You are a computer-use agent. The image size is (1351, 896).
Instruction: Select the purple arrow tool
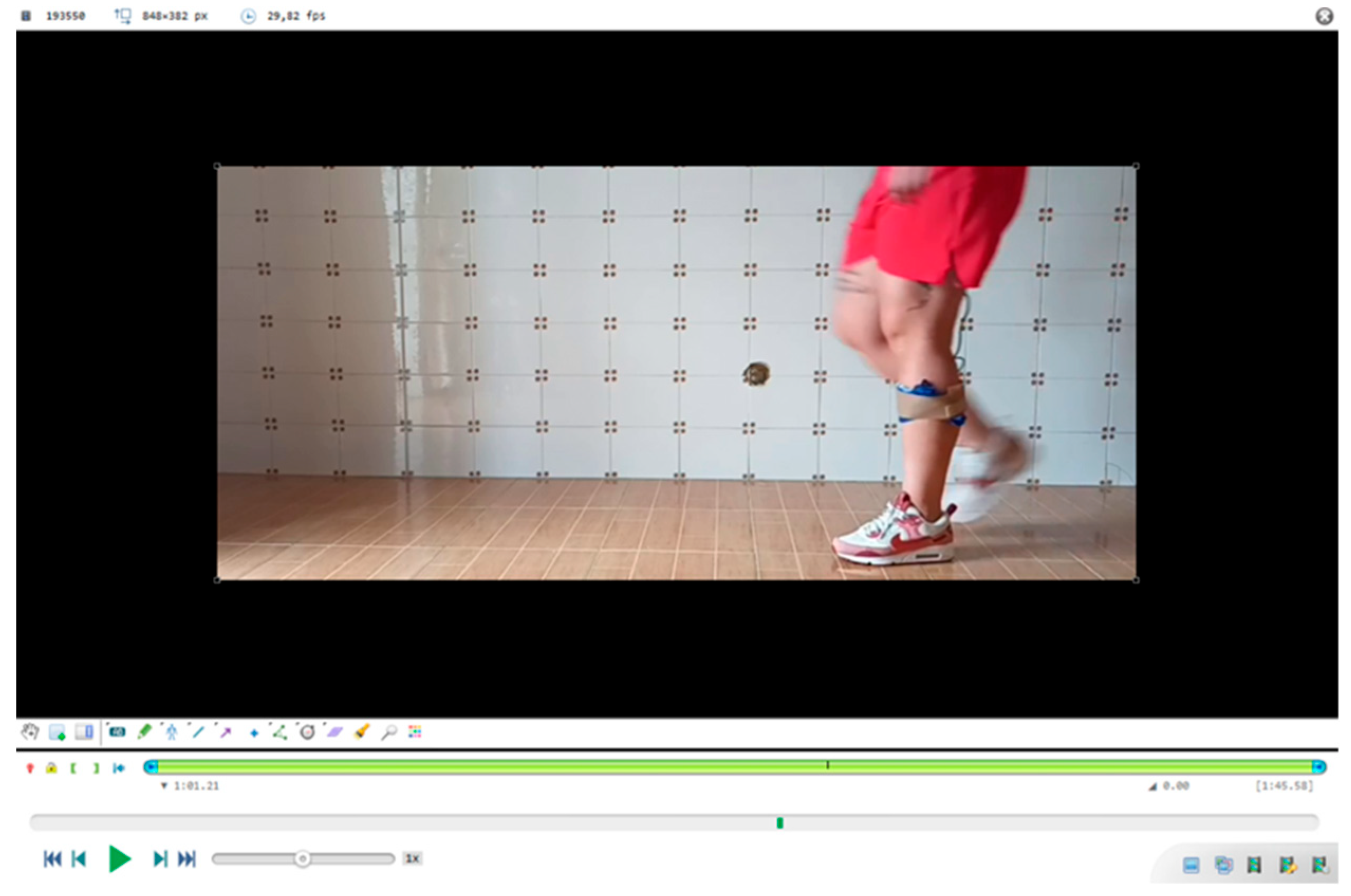coord(226,732)
